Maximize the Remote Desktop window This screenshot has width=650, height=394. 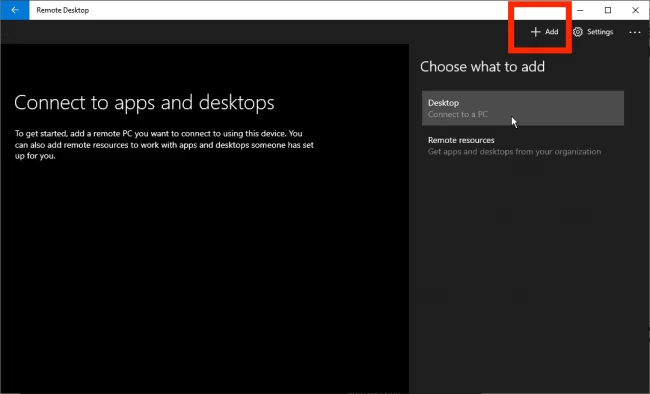click(x=608, y=10)
